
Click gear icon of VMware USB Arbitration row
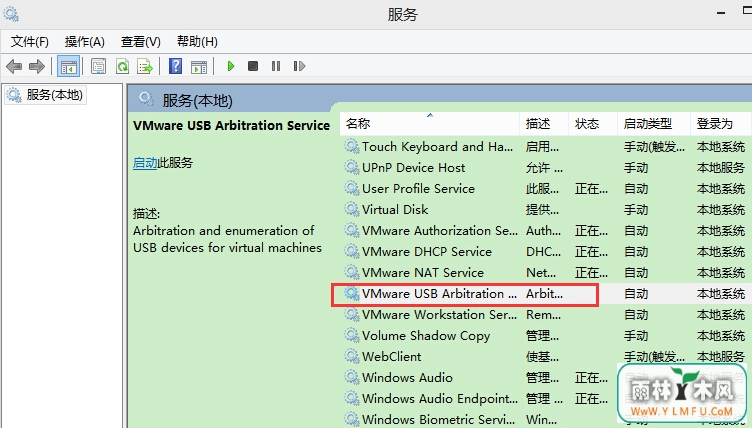352,294
